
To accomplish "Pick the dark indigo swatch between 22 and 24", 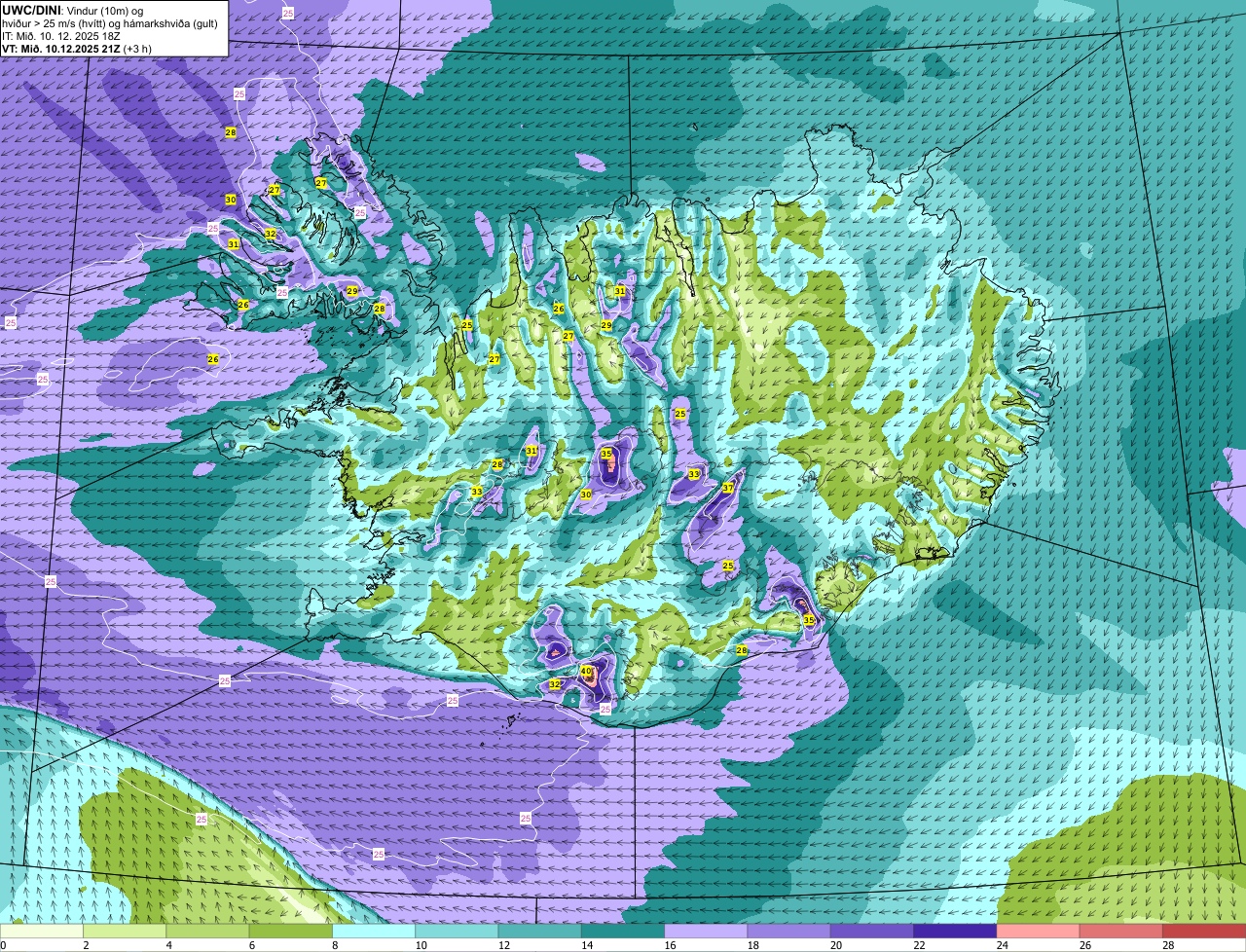I will pos(955,931).
